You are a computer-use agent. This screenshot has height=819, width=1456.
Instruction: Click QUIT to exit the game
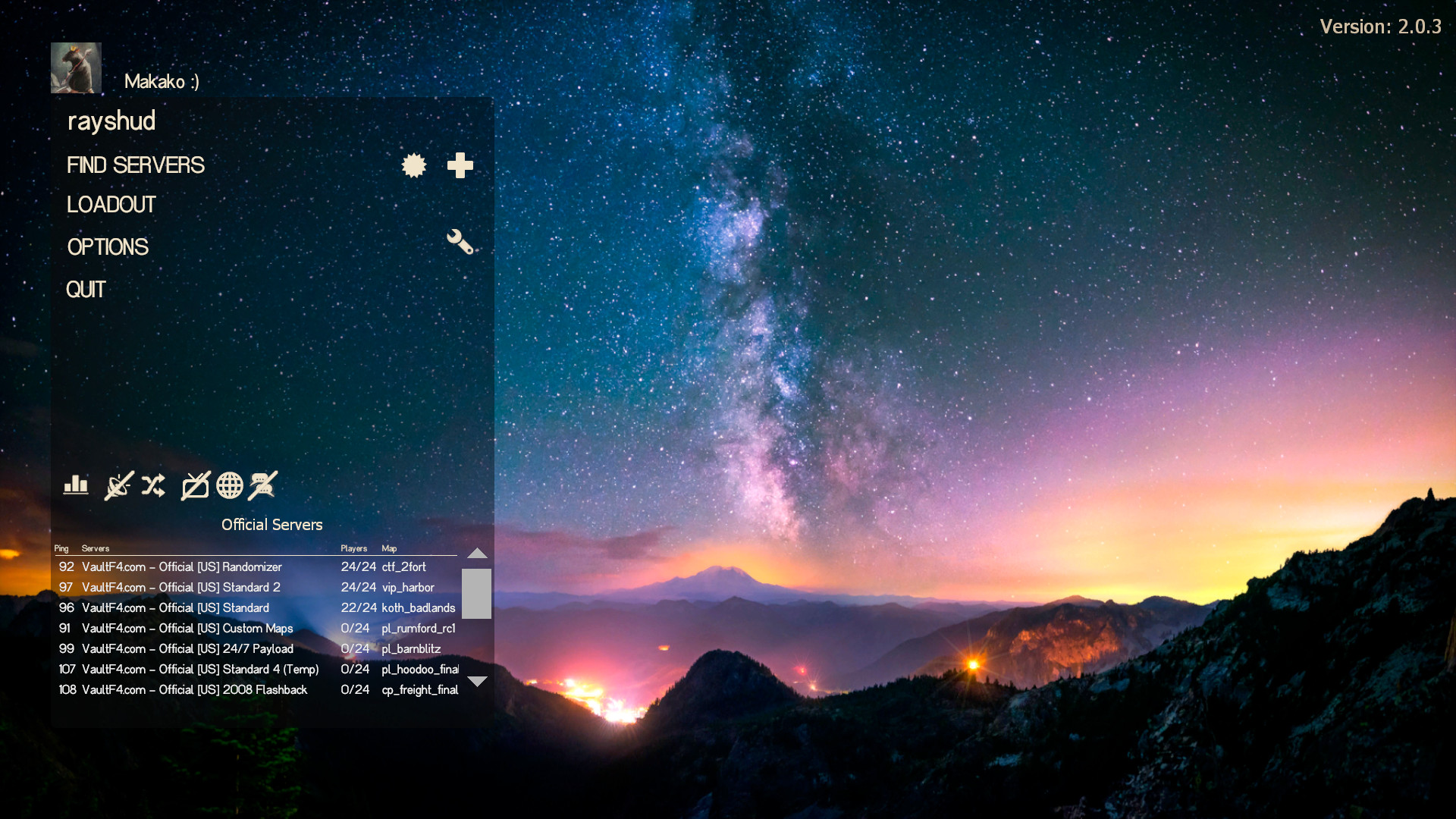pyautogui.click(x=86, y=290)
